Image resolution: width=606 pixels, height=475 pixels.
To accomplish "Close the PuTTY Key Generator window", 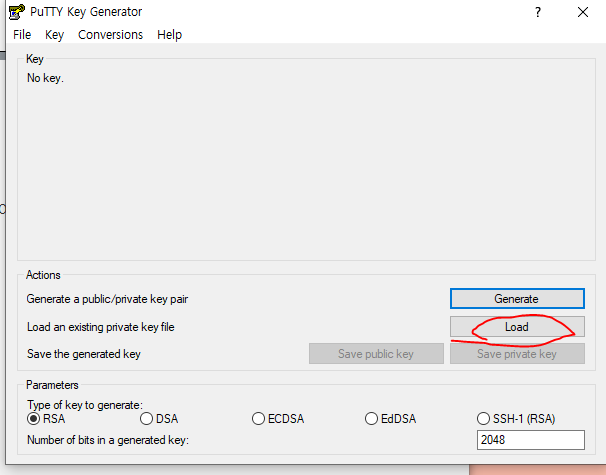I will pos(583,12).
